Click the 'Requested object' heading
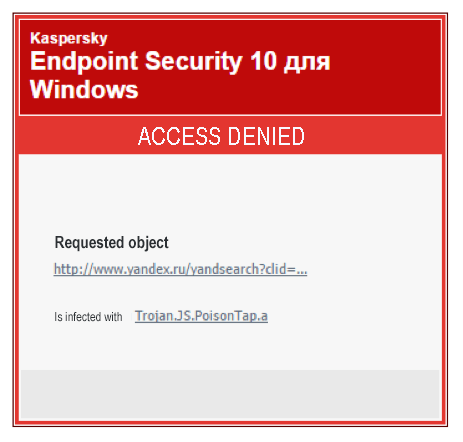463x442 pixels. [x=111, y=243]
